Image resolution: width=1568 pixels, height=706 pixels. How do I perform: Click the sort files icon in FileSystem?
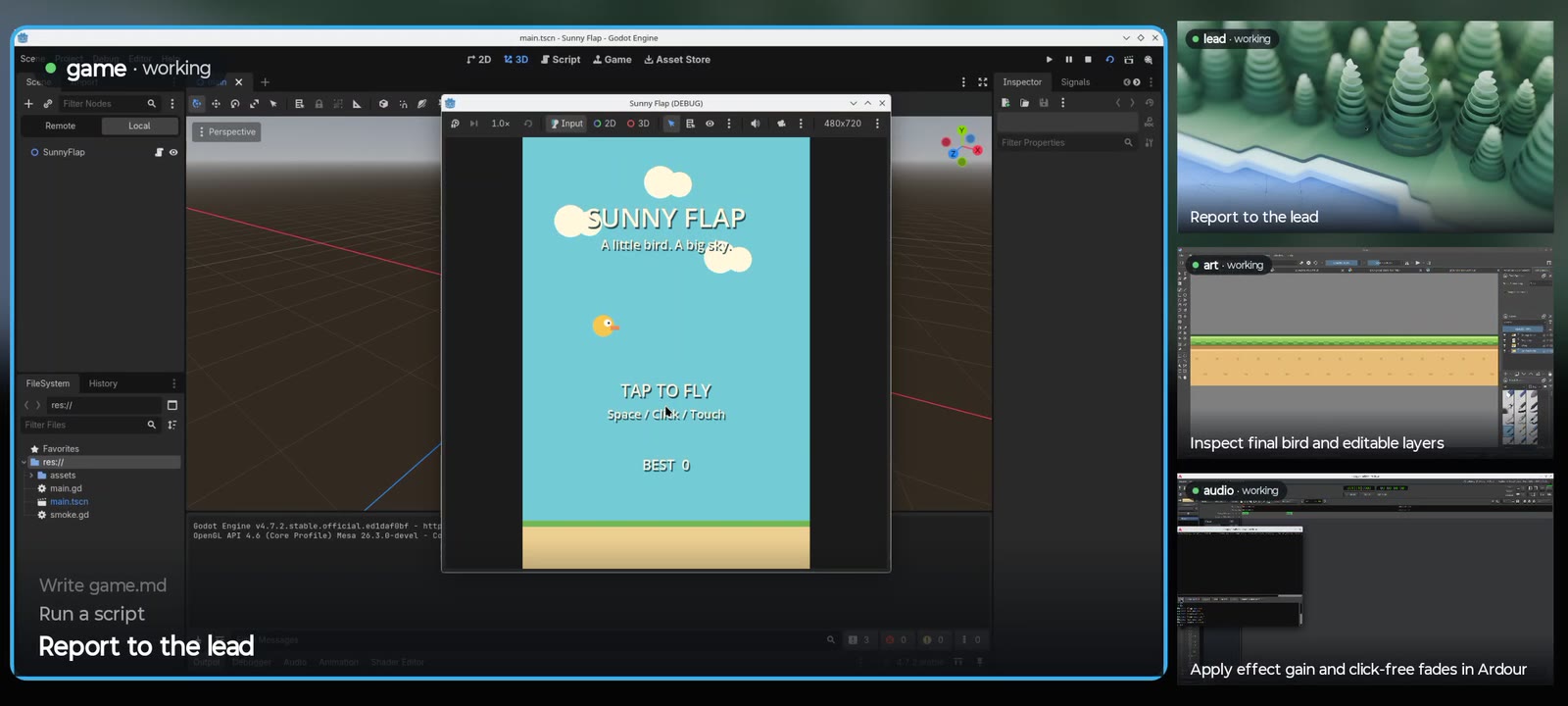(172, 425)
